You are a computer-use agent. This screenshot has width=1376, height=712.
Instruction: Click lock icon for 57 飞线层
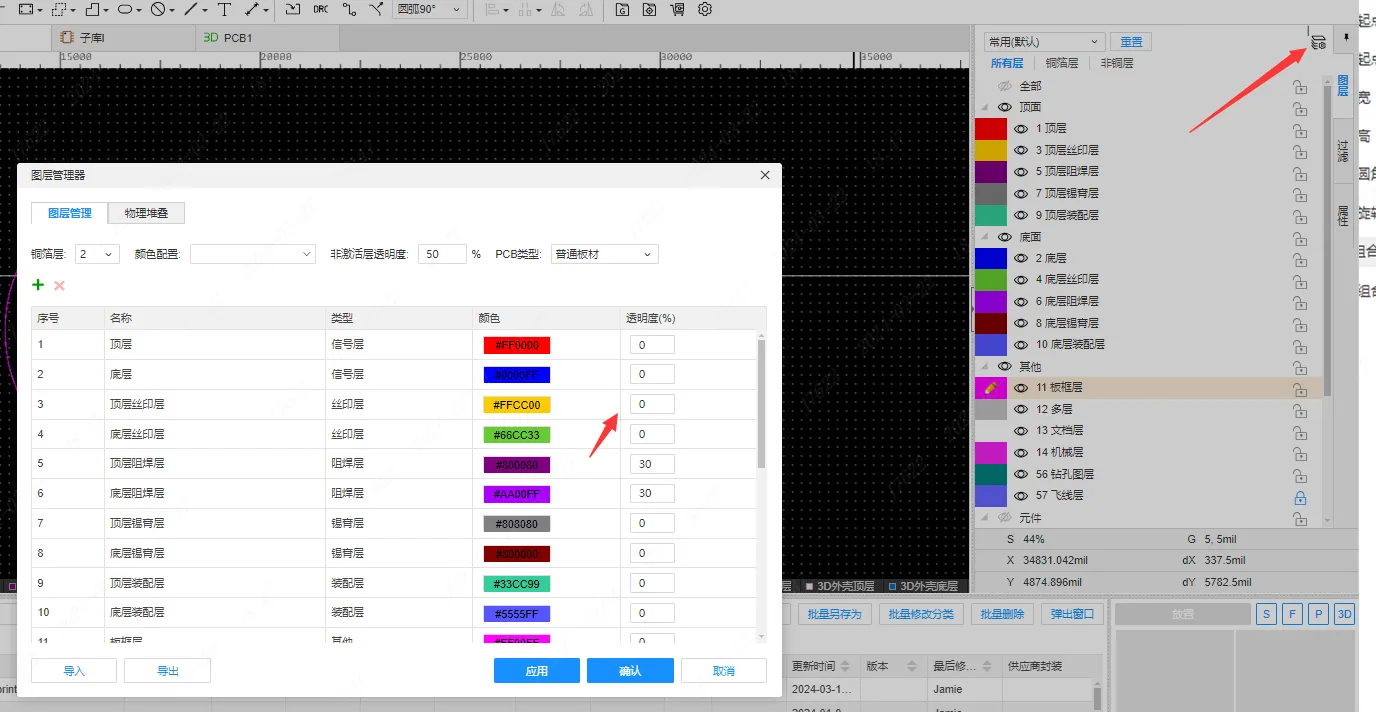[1300, 497]
